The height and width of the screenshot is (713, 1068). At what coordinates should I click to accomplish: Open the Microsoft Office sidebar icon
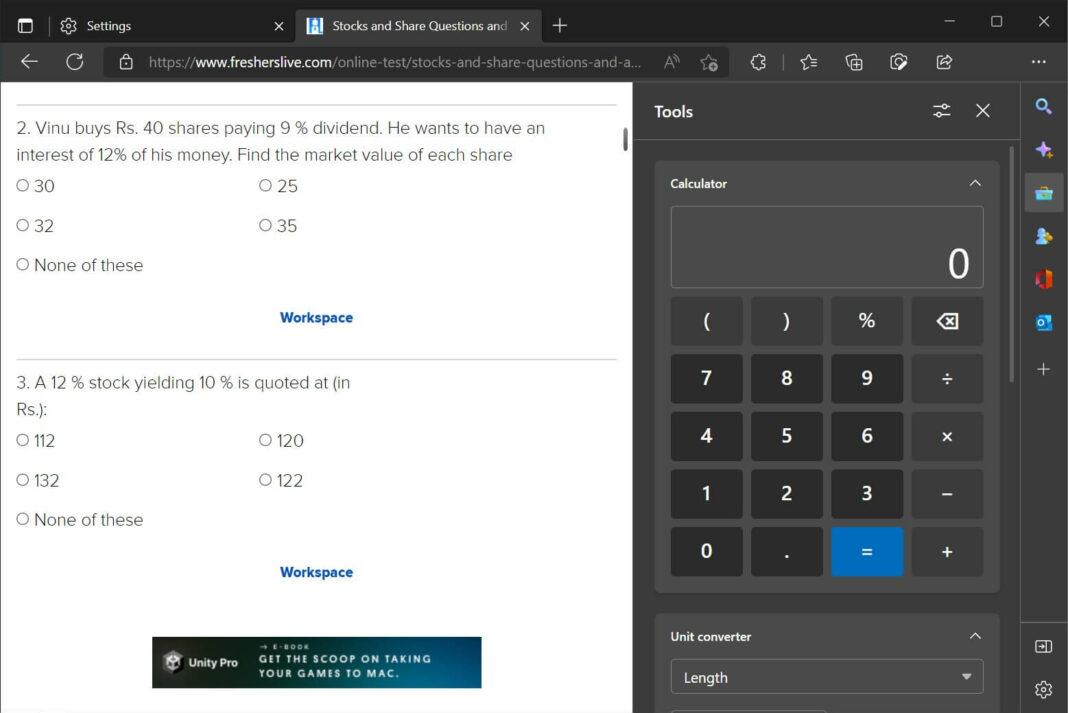coord(1044,280)
